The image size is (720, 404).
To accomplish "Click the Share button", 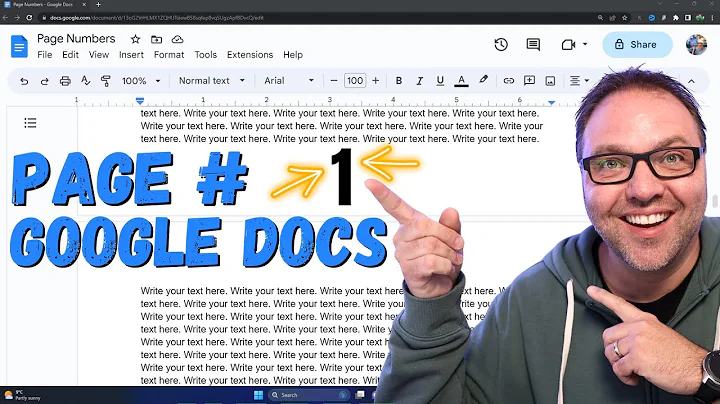I will point(637,45).
